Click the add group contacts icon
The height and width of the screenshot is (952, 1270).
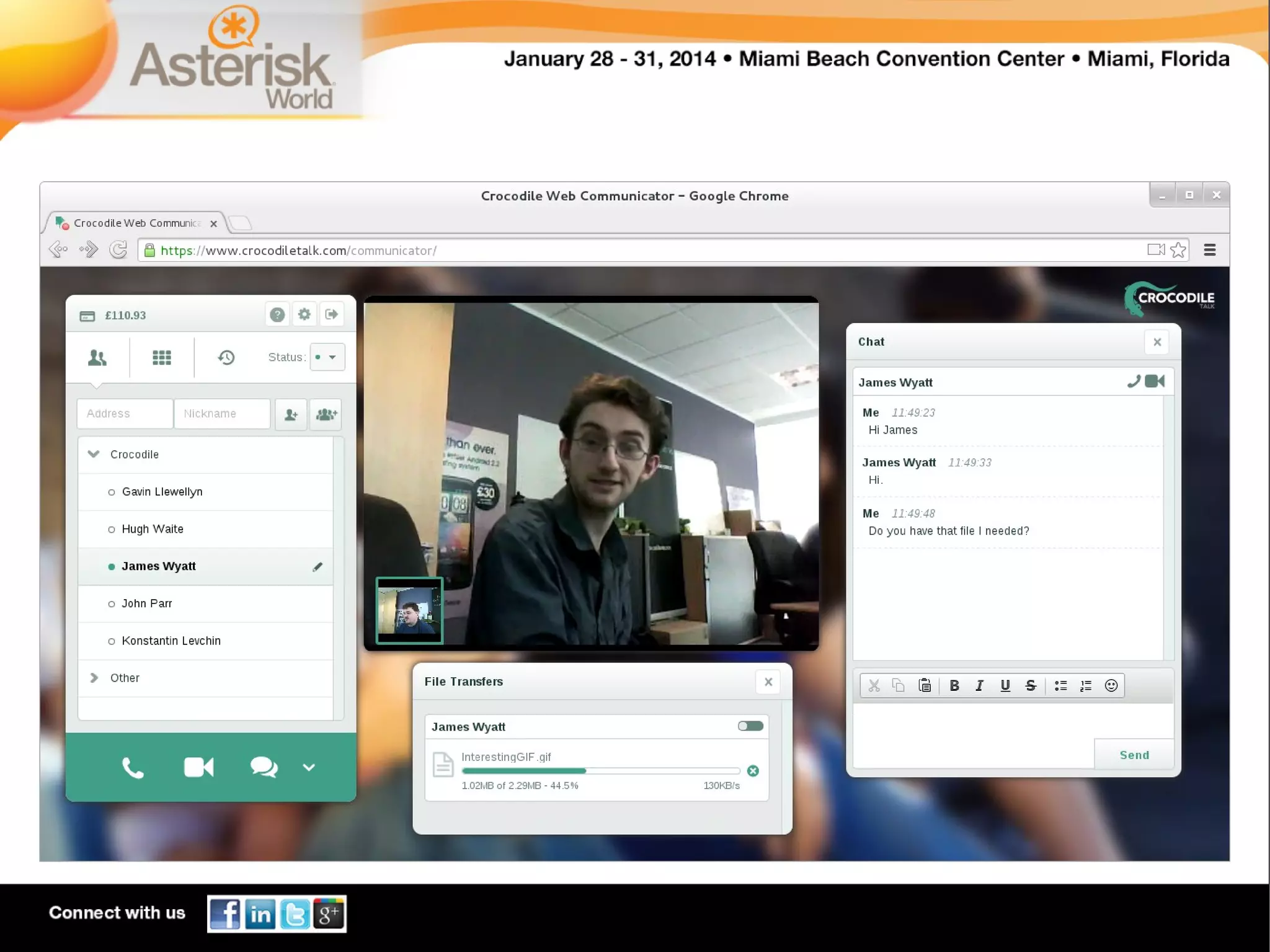326,414
